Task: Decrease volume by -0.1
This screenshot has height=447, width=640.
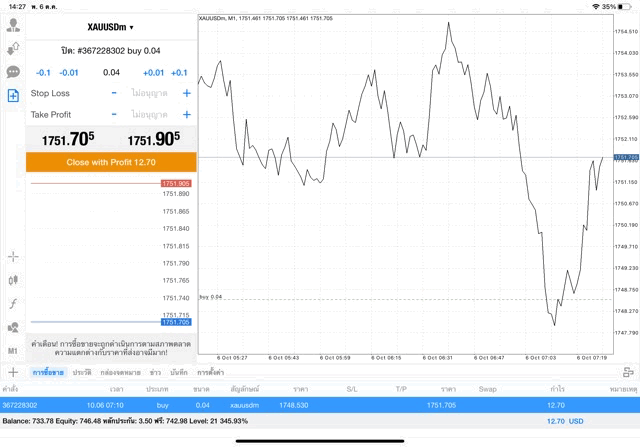Action: coord(43,72)
